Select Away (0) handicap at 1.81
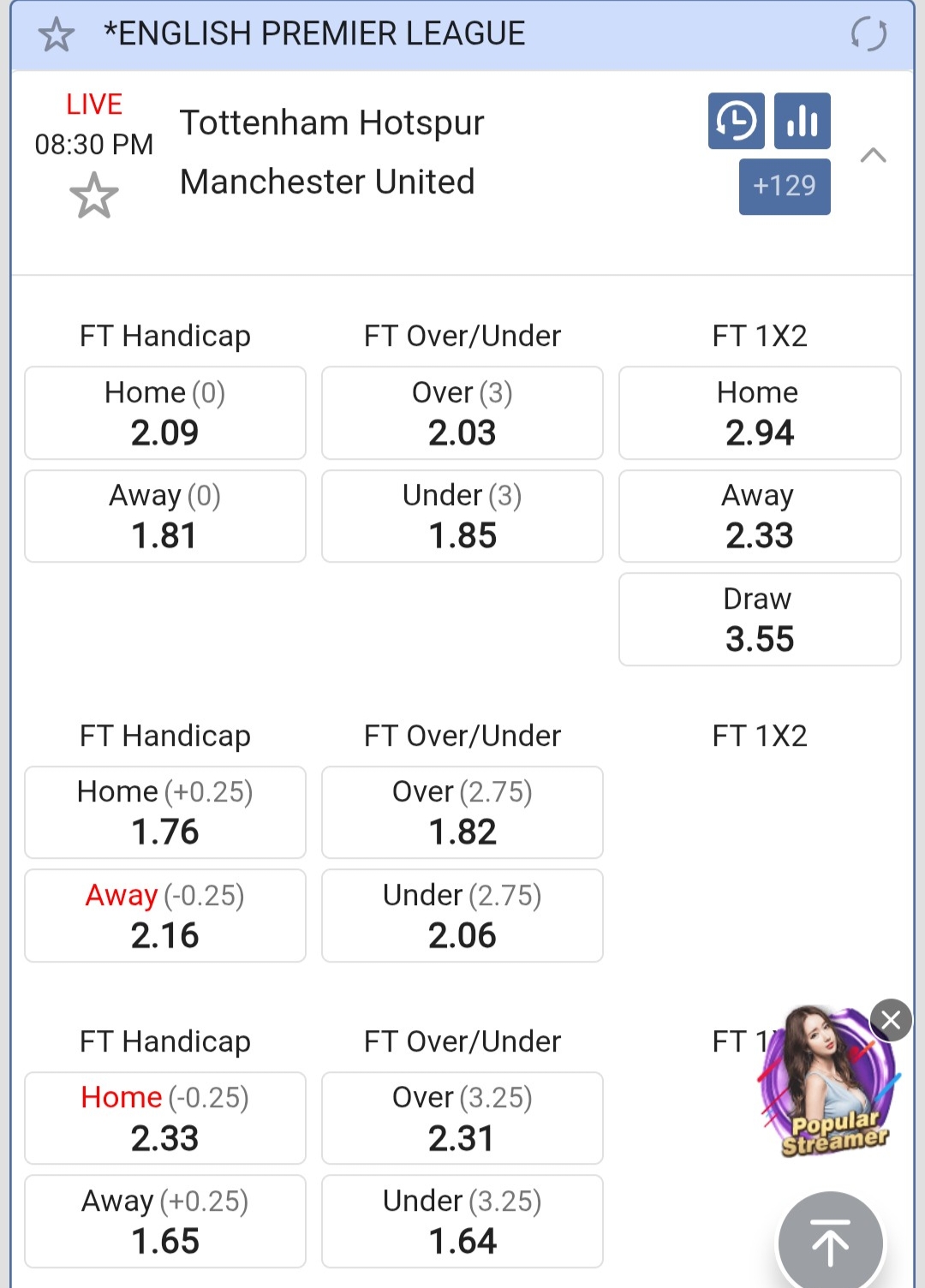Viewport: 925px width, 1288px height. (165, 516)
